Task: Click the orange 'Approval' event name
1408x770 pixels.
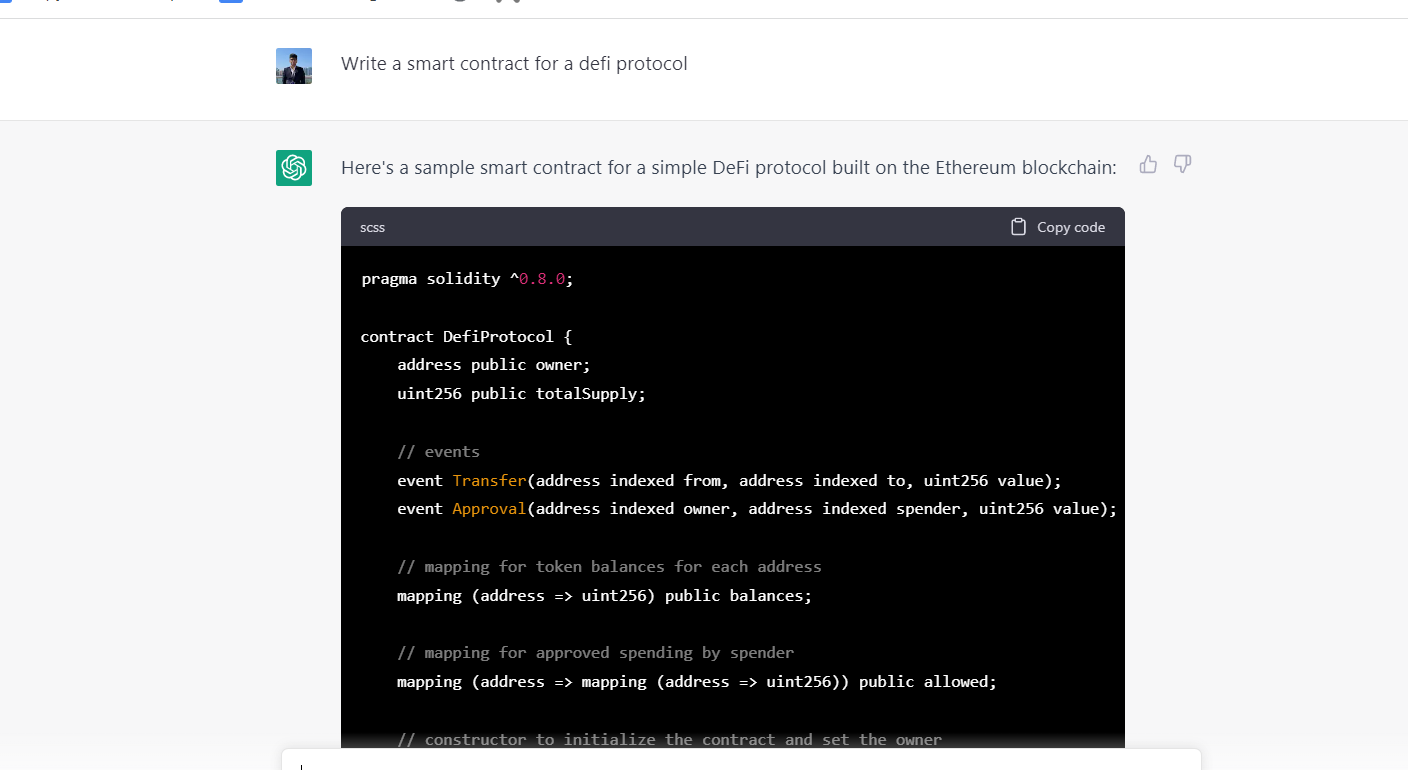Action: pyautogui.click(x=489, y=509)
